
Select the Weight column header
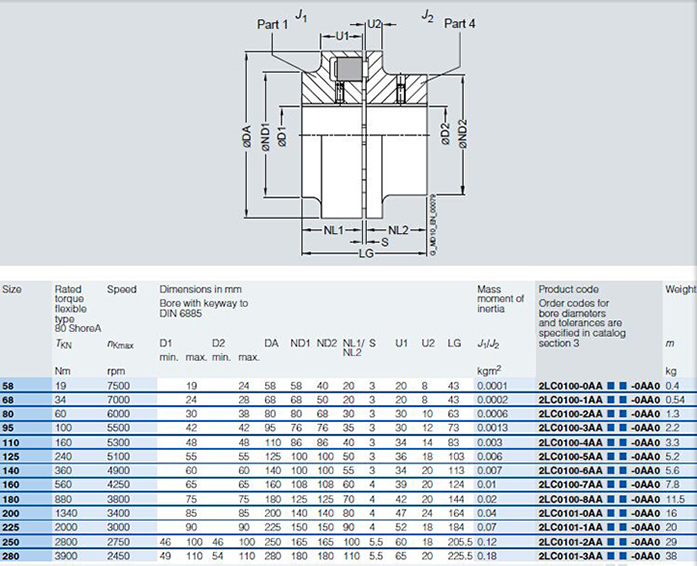[680, 290]
